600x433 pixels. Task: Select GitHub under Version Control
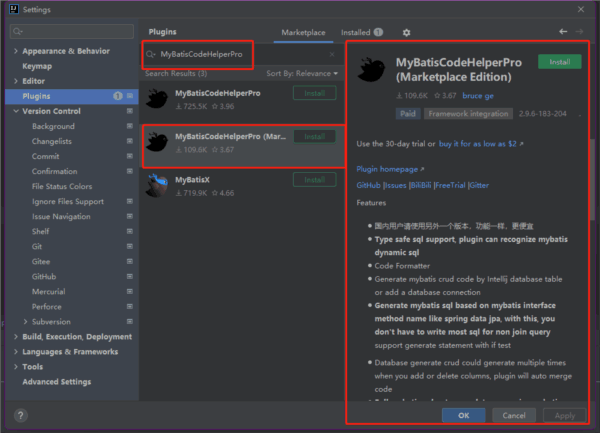coord(43,276)
